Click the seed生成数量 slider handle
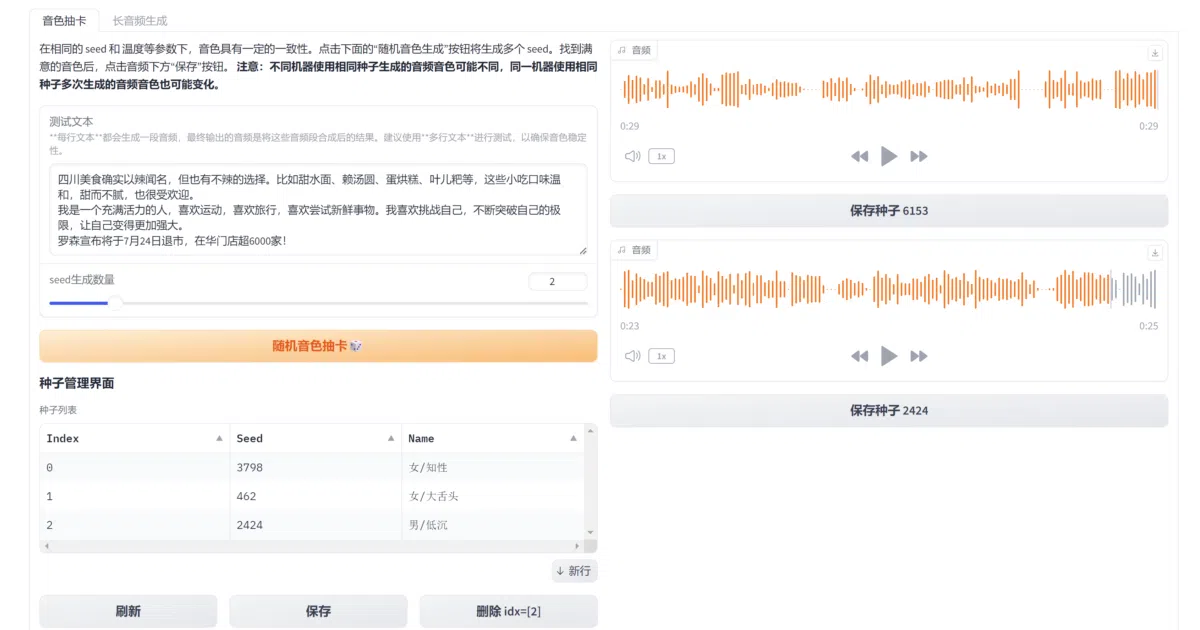 point(115,302)
